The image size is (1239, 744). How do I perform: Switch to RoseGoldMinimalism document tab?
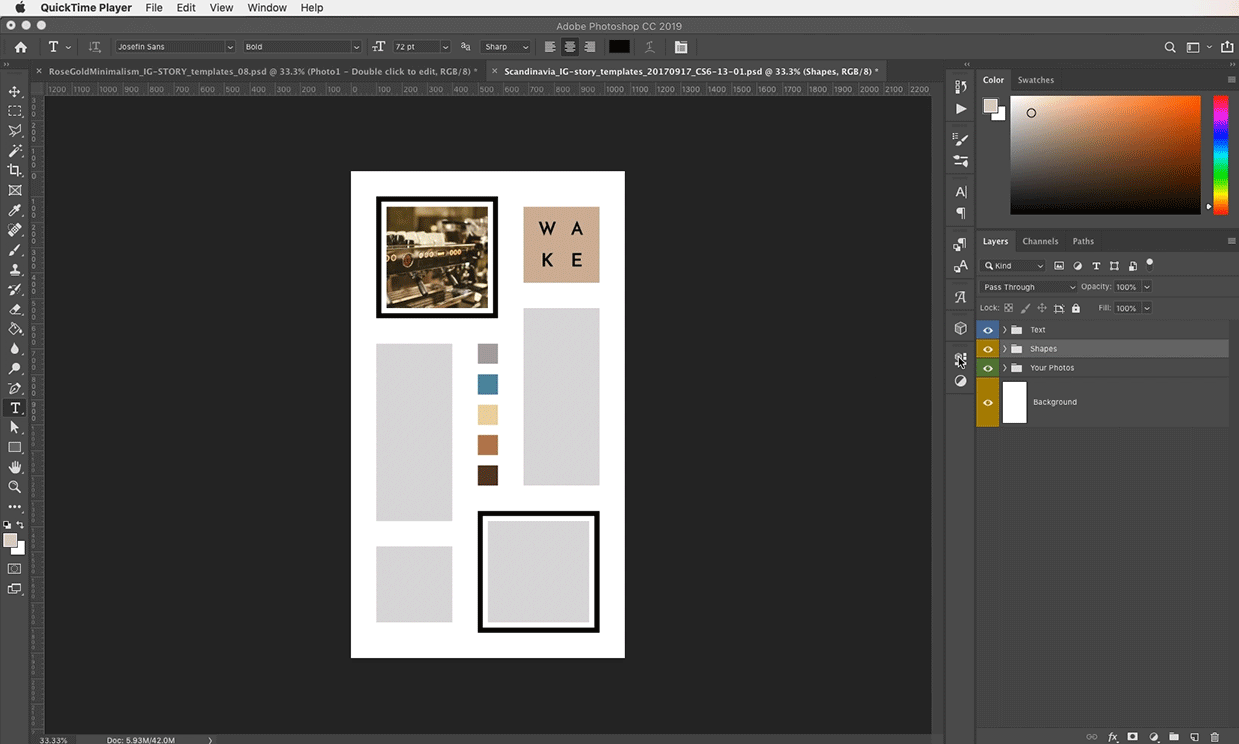(x=262, y=72)
